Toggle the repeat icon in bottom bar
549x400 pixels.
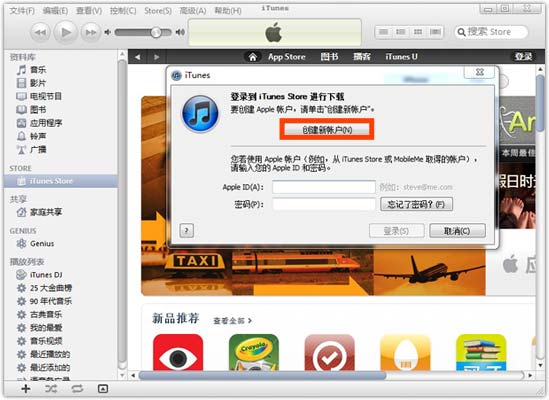click(77, 388)
